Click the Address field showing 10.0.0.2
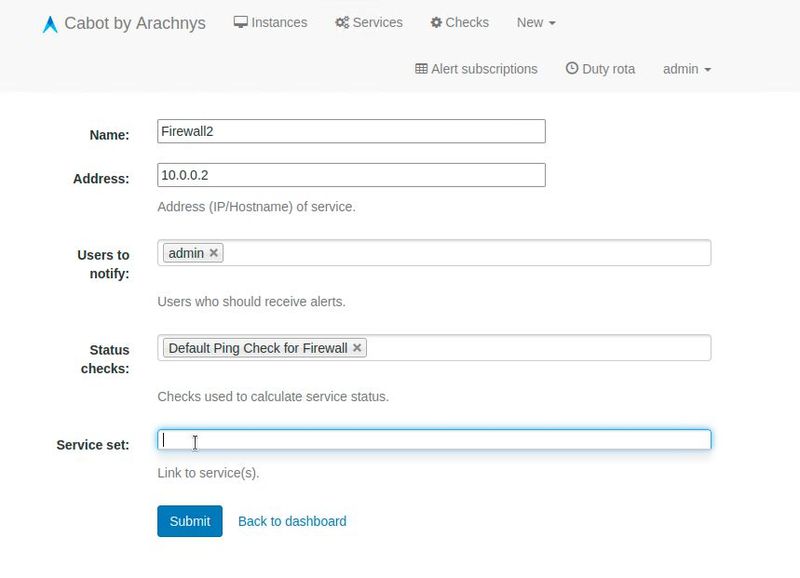This screenshot has height=578, width=800. pyautogui.click(x=351, y=175)
